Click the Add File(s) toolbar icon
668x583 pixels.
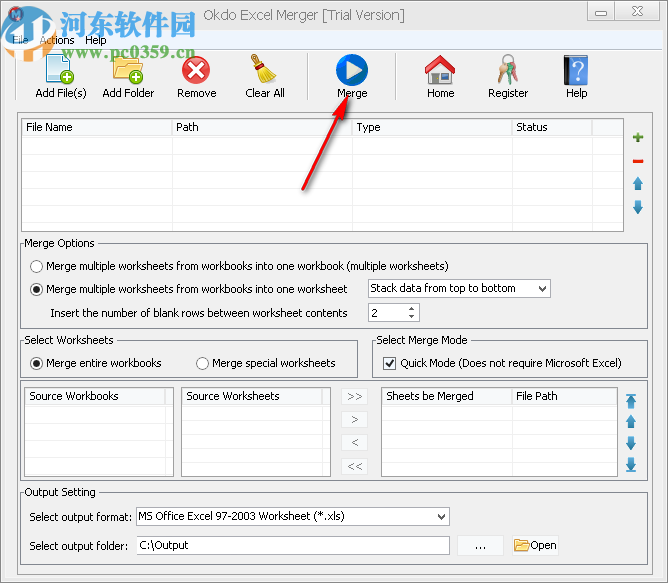pyautogui.click(x=60, y=69)
